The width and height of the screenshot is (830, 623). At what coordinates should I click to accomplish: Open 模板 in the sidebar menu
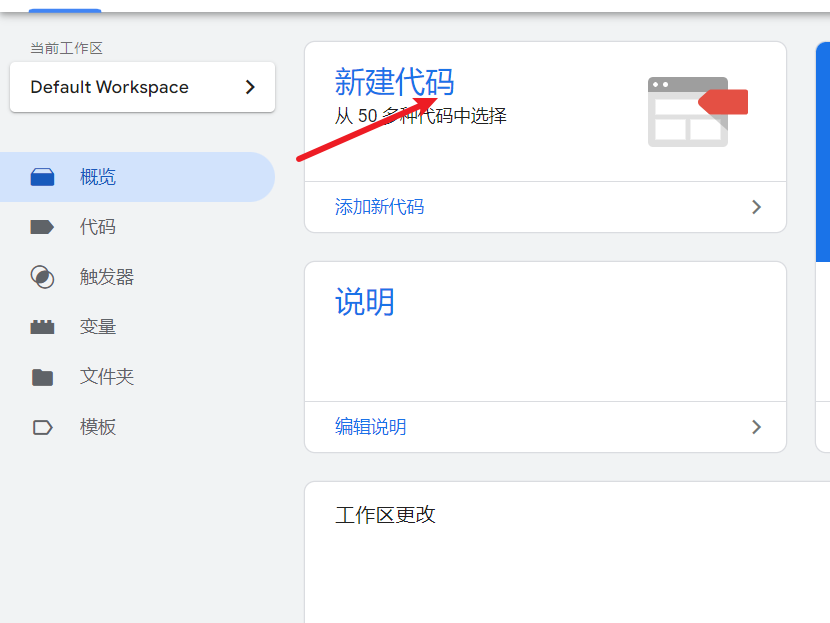pyautogui.click(x=137, y=427)
